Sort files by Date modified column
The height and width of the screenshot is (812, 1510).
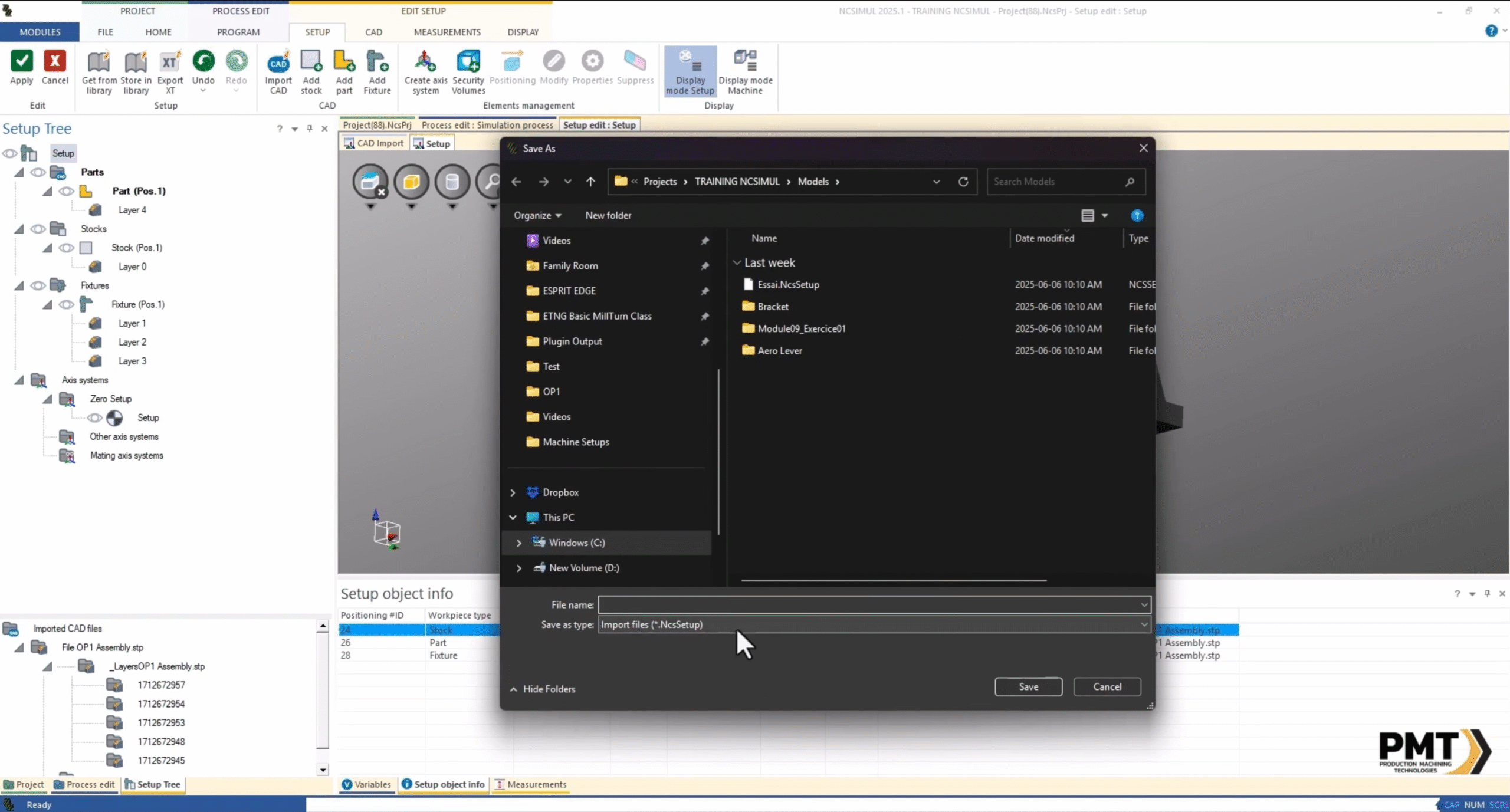[x=1045, y=238]
